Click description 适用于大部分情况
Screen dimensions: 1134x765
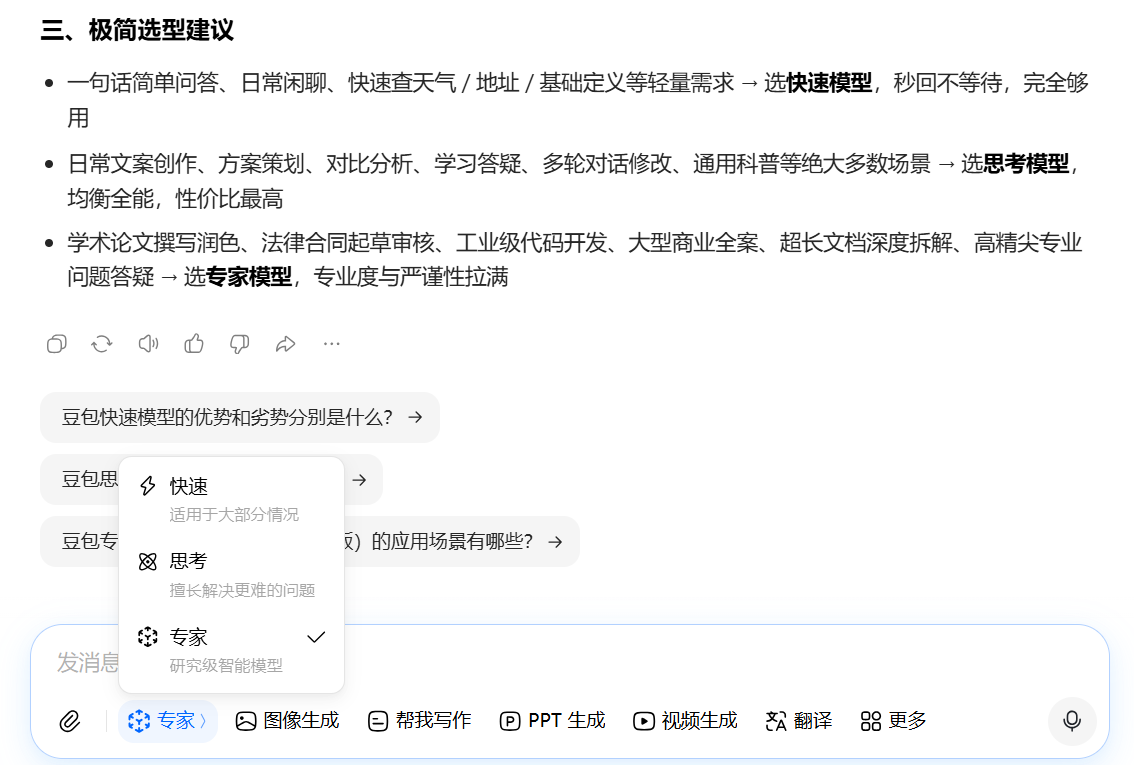234,515
